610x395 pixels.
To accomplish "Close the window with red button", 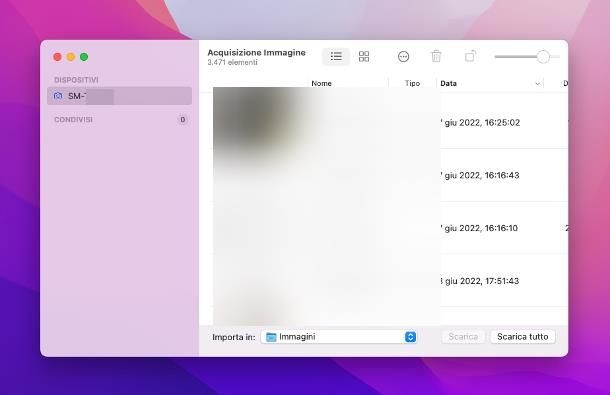I will (58, 57).
